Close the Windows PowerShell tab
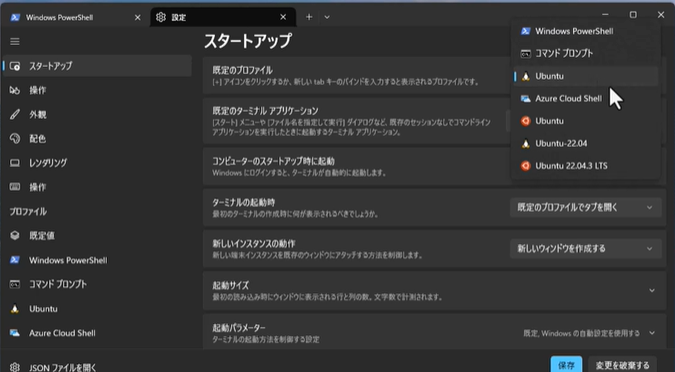The height and width of the screenshot is (372, 675). click(137, 17)
